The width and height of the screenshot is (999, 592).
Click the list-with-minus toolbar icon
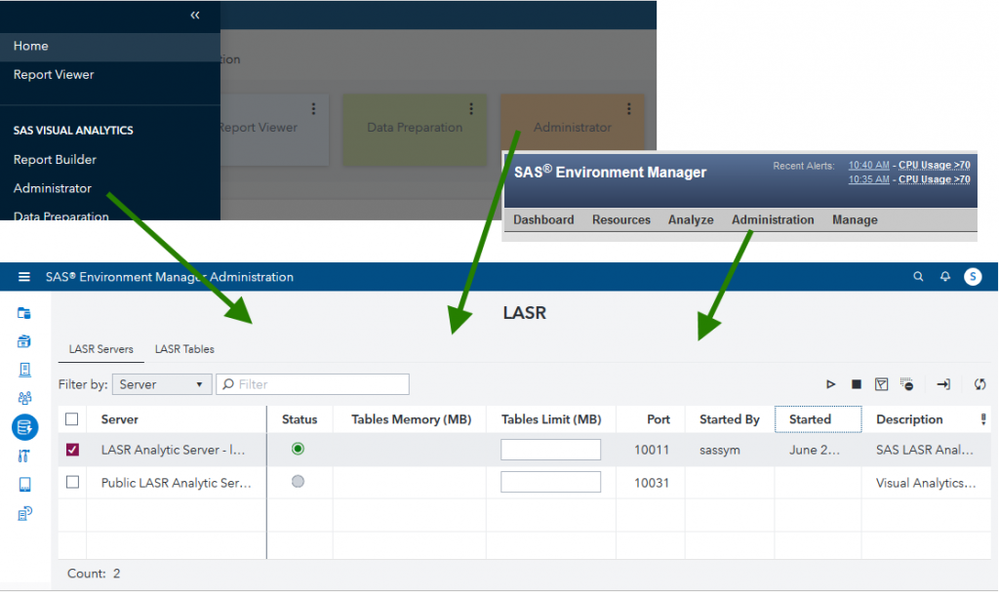point(907,384)
